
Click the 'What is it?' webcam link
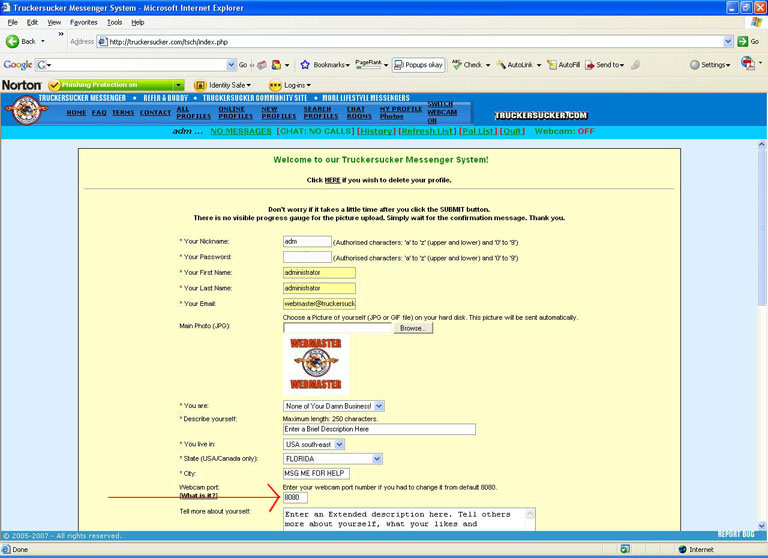point(198,496)
